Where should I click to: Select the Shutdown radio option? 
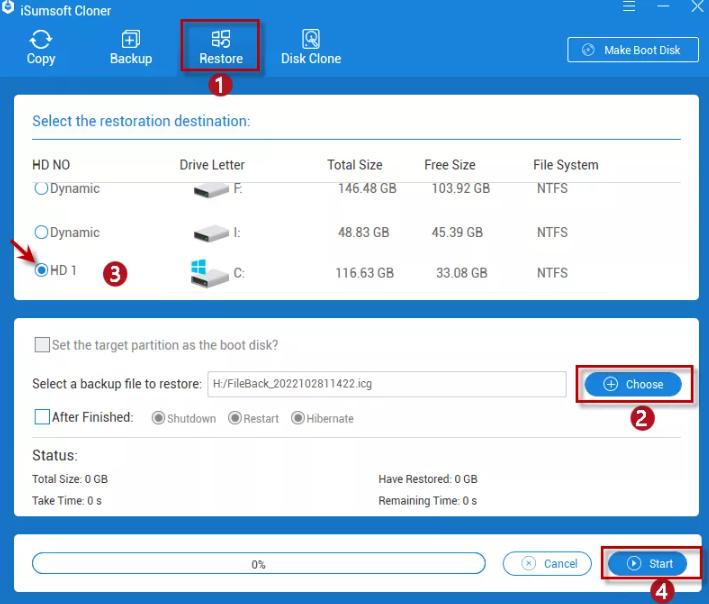point(158,418)
